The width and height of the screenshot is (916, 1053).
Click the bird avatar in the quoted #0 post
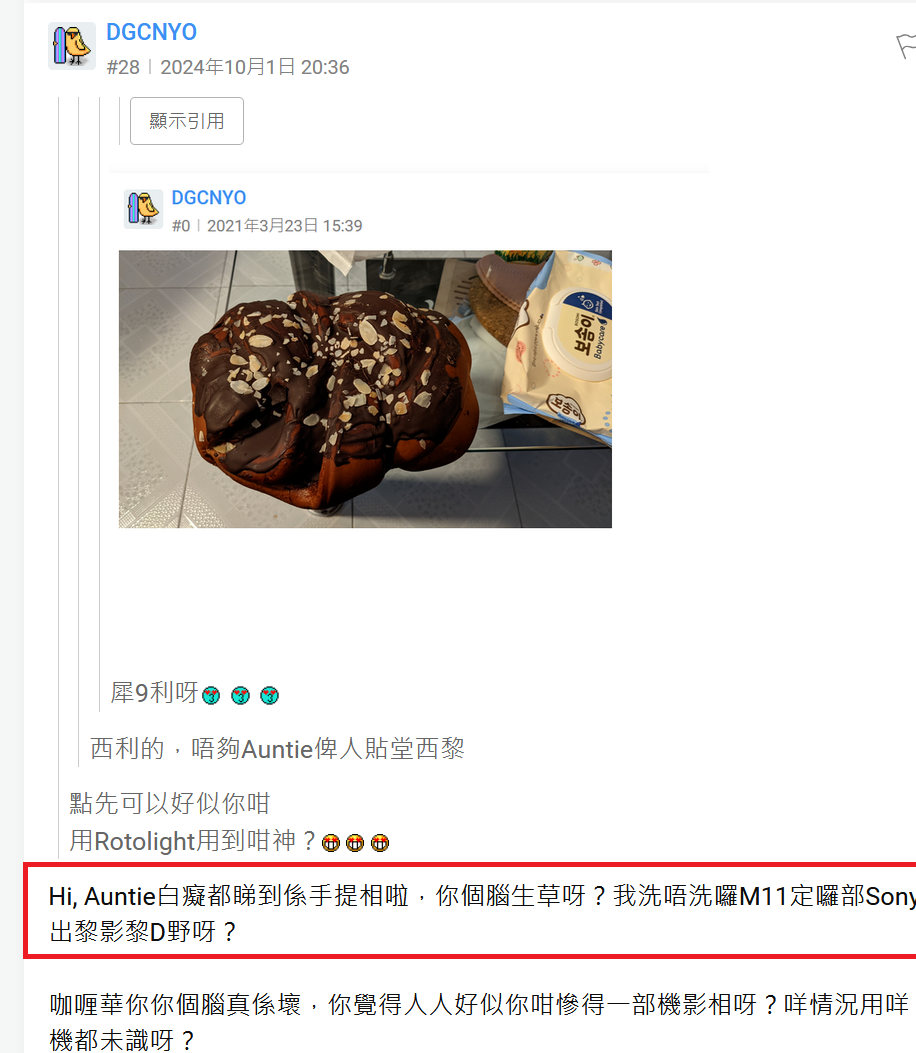[x=143, y=210]
